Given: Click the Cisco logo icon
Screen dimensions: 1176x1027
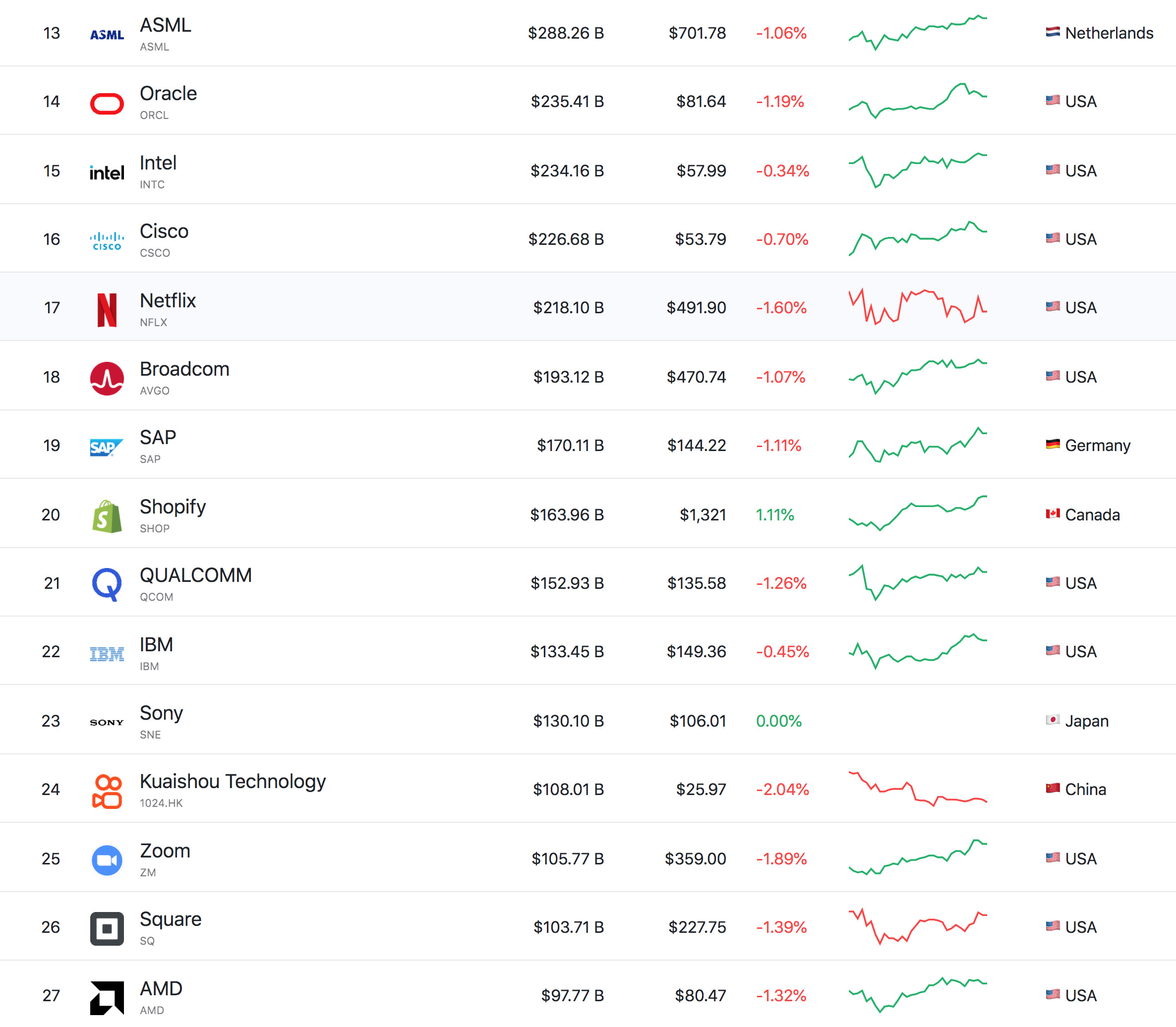Looking at the screenshot, I should coord(107,241).
